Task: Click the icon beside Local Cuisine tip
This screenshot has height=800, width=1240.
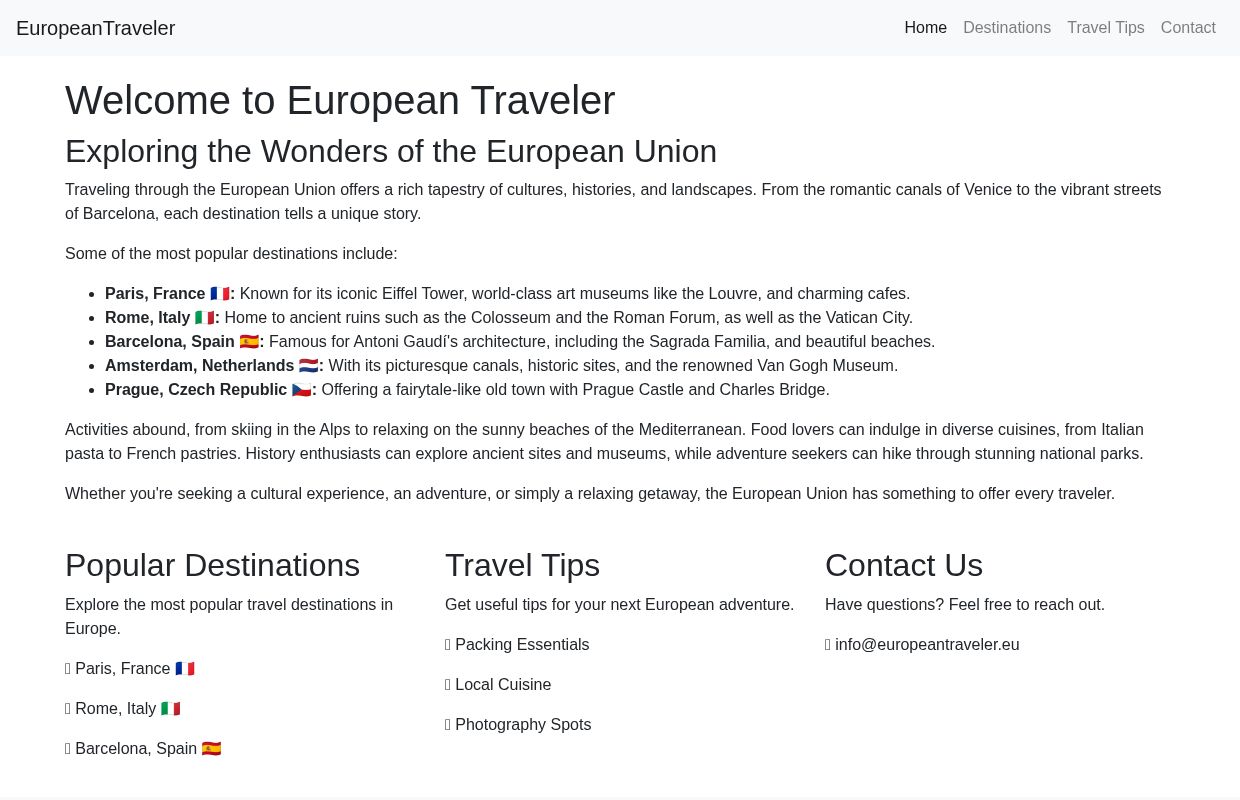Action: [x=448, y=684]
